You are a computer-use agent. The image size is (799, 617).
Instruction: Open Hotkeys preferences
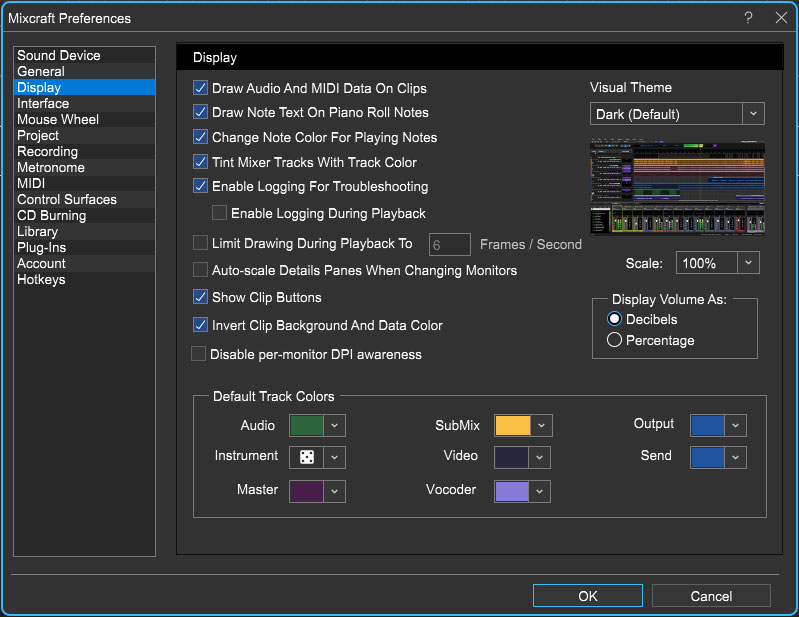84,279
